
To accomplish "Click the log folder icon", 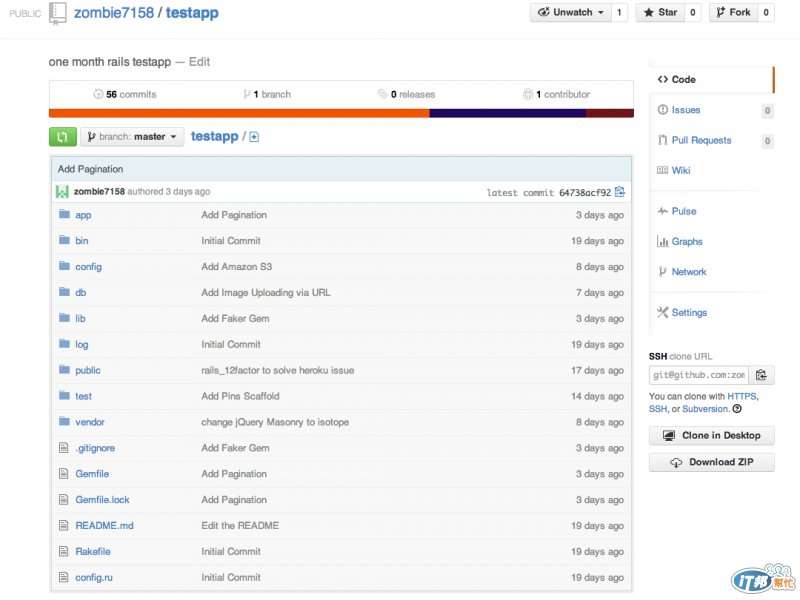I will click(x=64, y=344).
